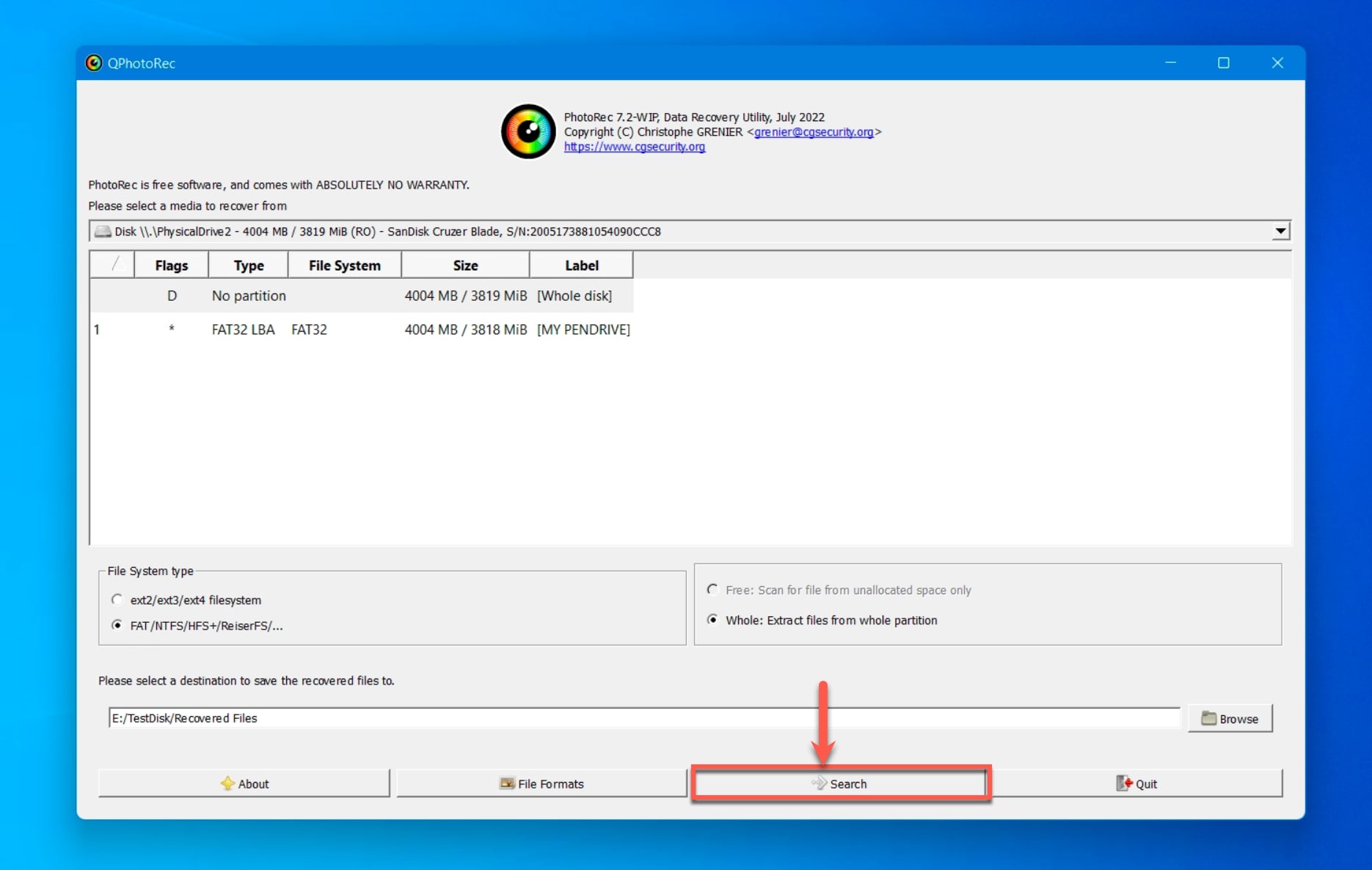Sort partitions by Size column header
The height and width of the screenshot is (870, 1372).
(x=466, y=266)
